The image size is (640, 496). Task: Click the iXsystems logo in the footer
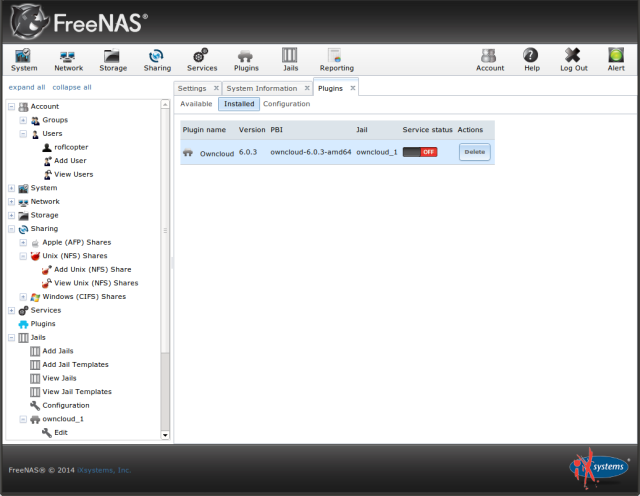coord(599,468)
